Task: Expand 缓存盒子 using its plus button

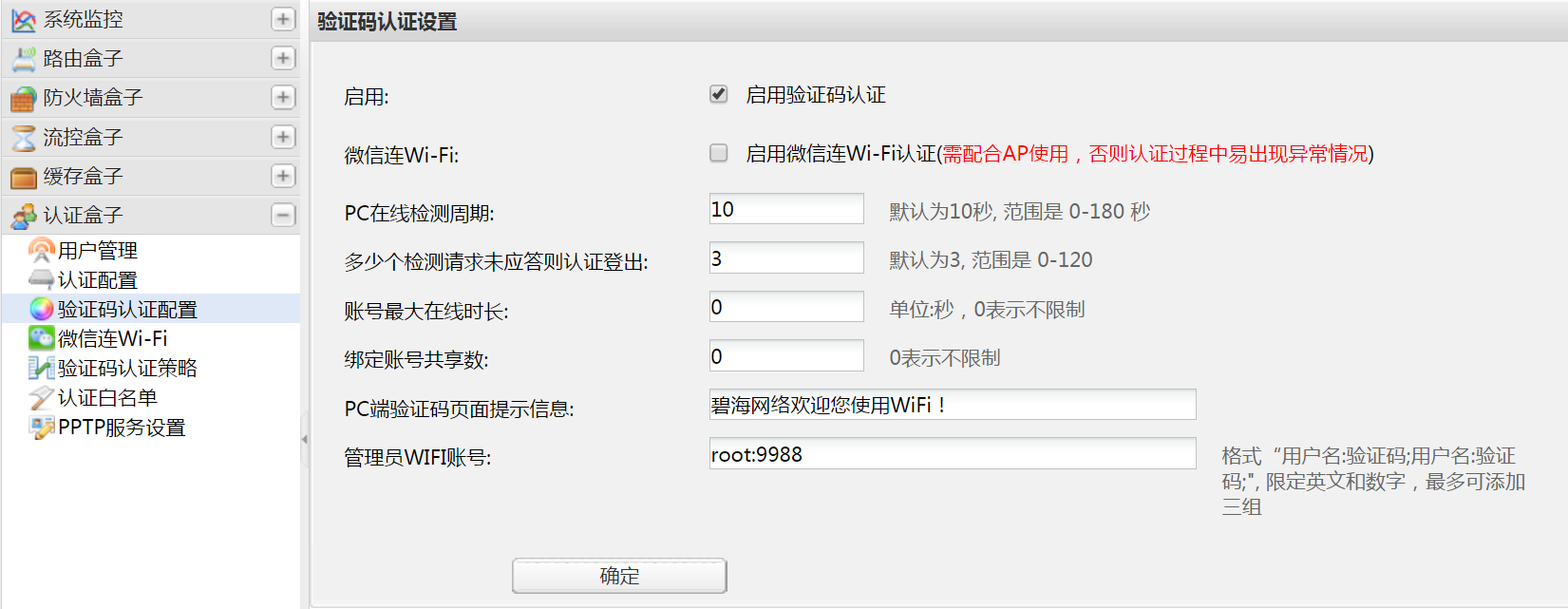Action: point(283,176)
